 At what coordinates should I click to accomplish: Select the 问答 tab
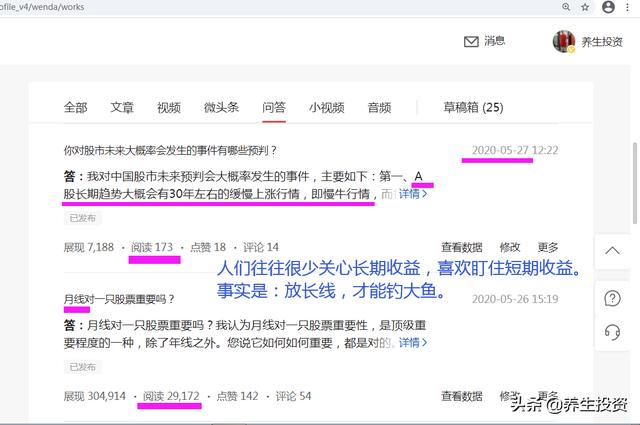(274, 108)
